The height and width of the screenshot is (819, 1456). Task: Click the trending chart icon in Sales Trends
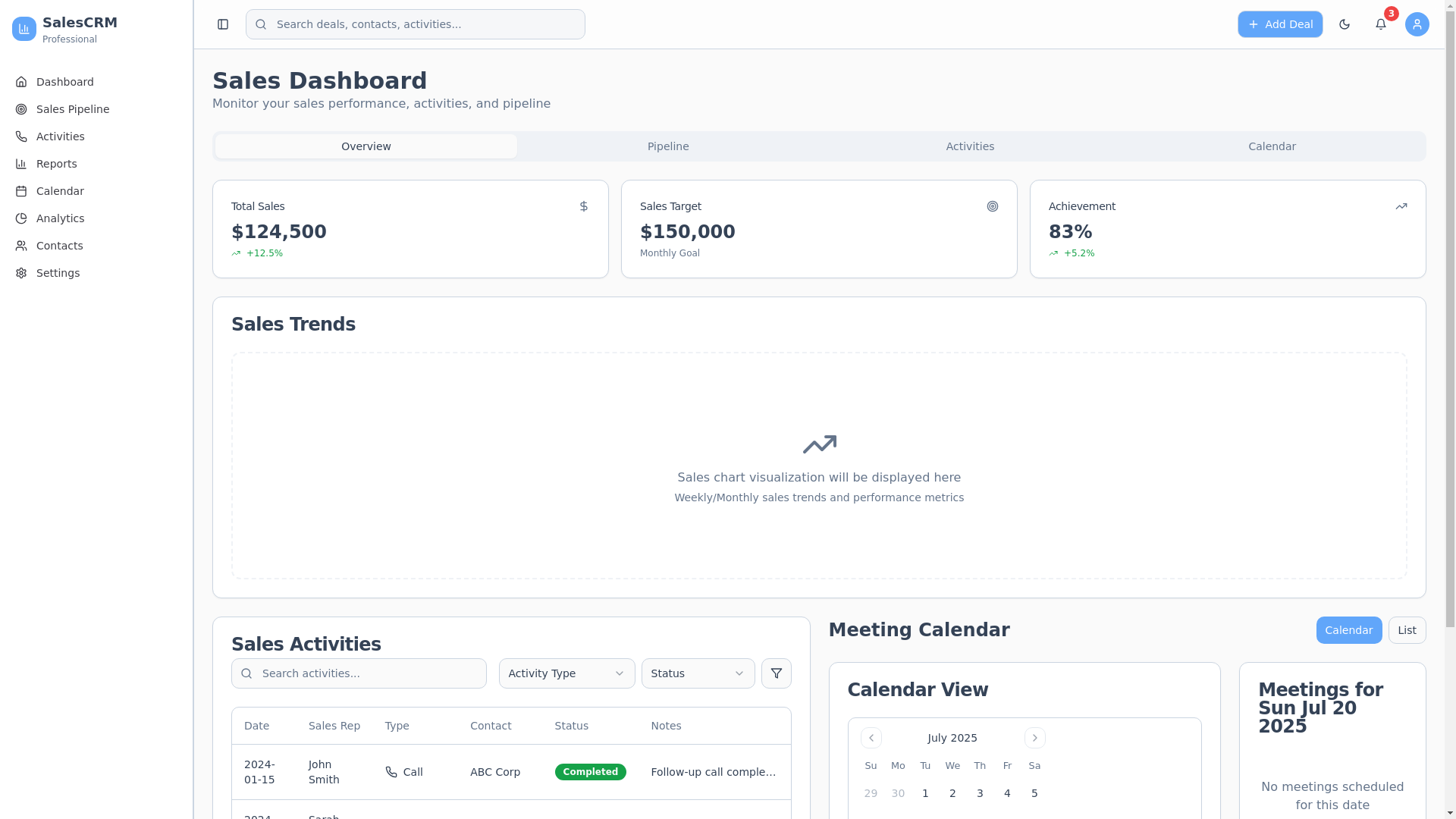tap(820, 444)
